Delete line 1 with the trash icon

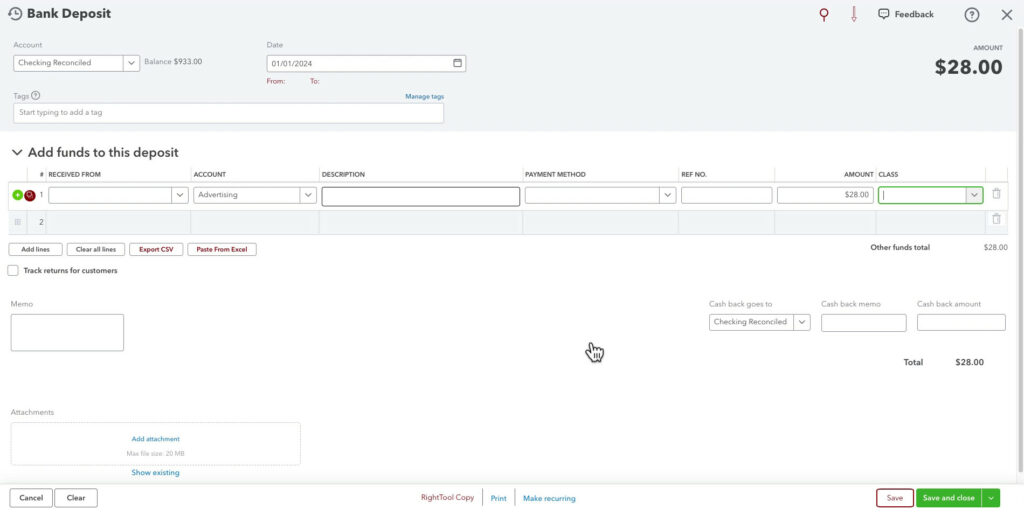(x=996, y=194)
